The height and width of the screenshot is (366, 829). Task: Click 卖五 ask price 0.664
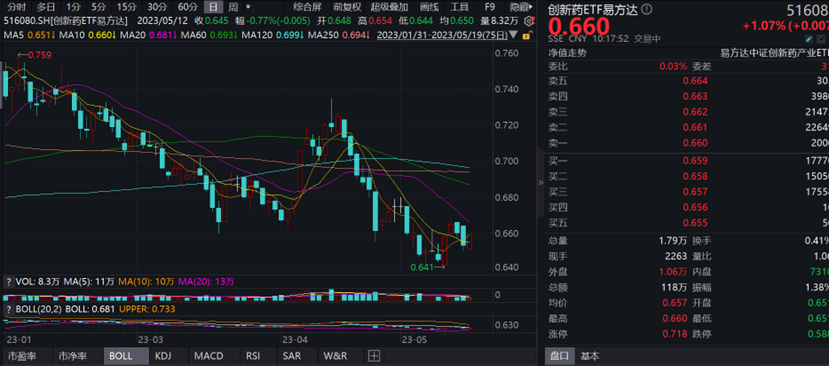click(x=695, y=81)
